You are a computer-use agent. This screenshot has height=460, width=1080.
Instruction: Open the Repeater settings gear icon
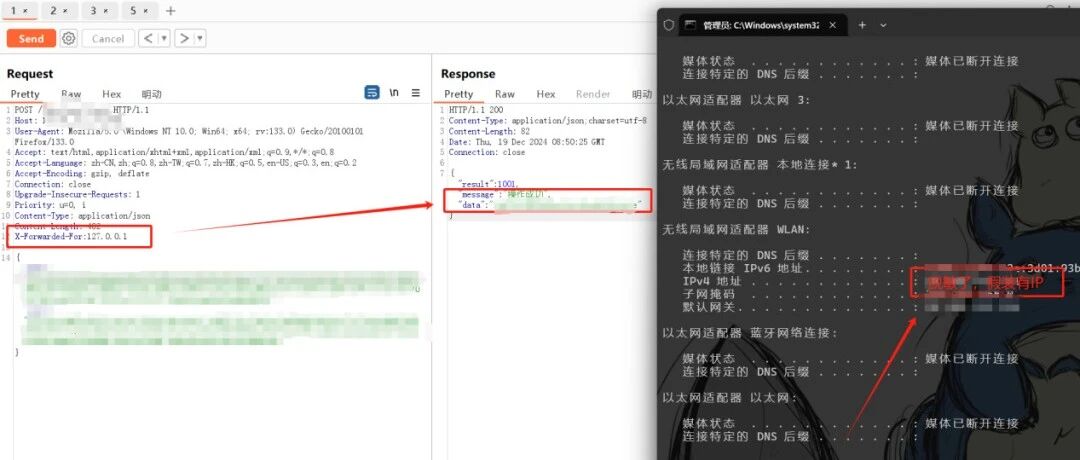pyautogui.click(x=68, y=39)
